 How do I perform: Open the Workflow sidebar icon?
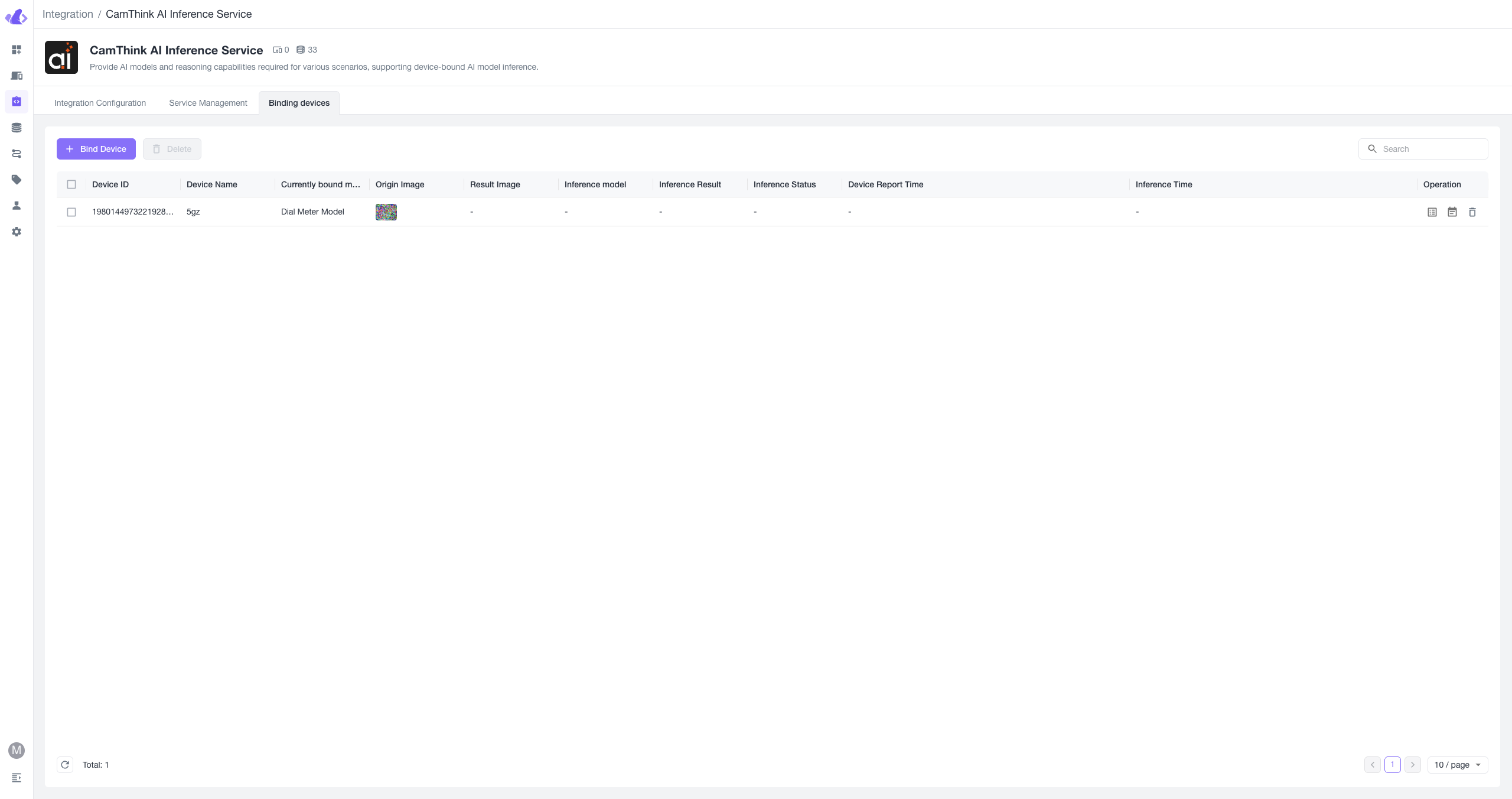(x=17, y=154)
